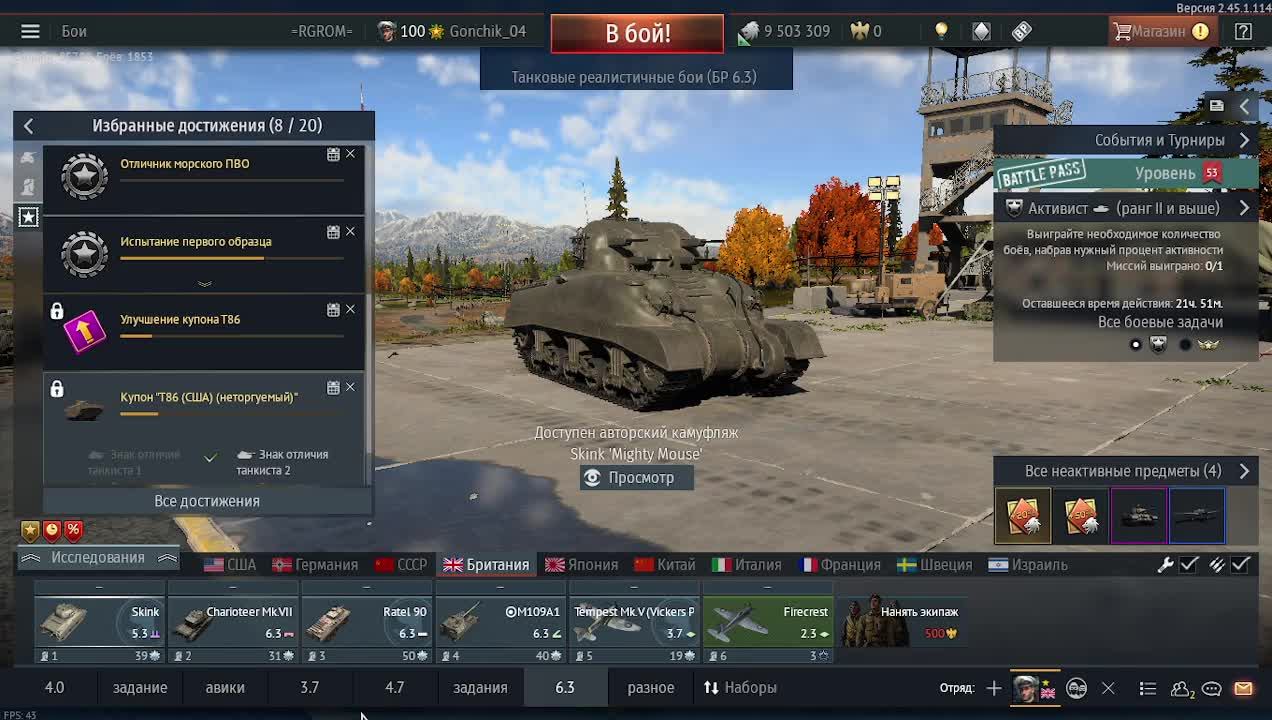
Task: Open the Магазин shop cart
Action: point(1161,31)
